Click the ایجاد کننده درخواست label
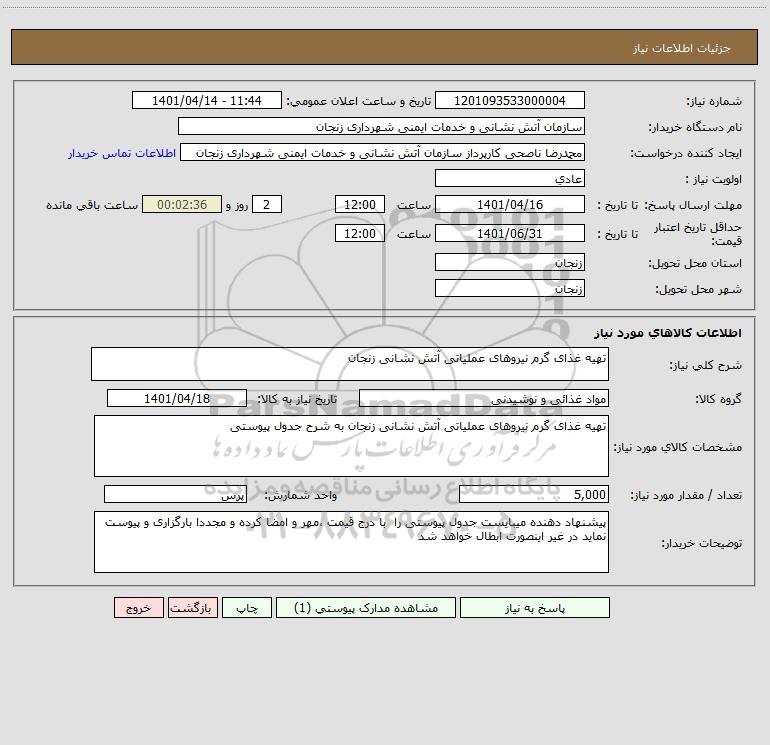Viewport: 770px width, 745px height. coord(686,153)
